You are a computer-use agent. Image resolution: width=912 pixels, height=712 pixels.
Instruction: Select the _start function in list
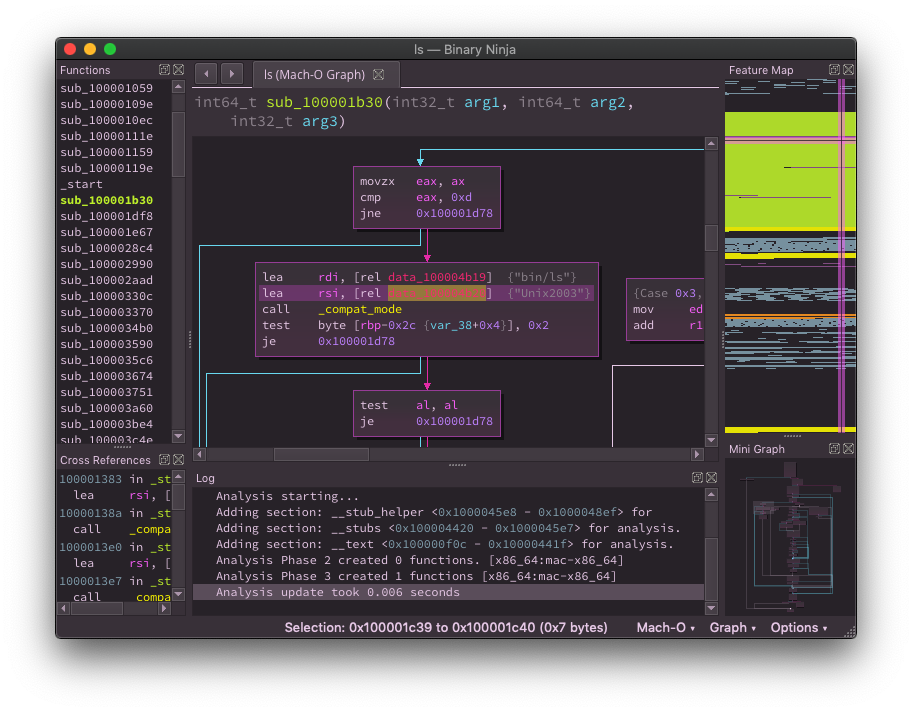pos(81,184)
